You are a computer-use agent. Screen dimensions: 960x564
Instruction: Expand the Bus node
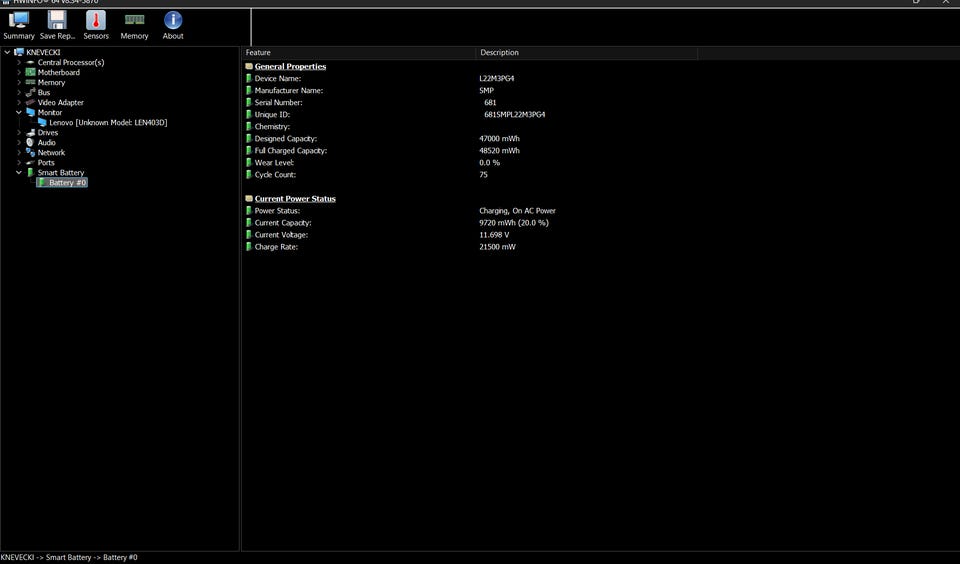[19, 92]
